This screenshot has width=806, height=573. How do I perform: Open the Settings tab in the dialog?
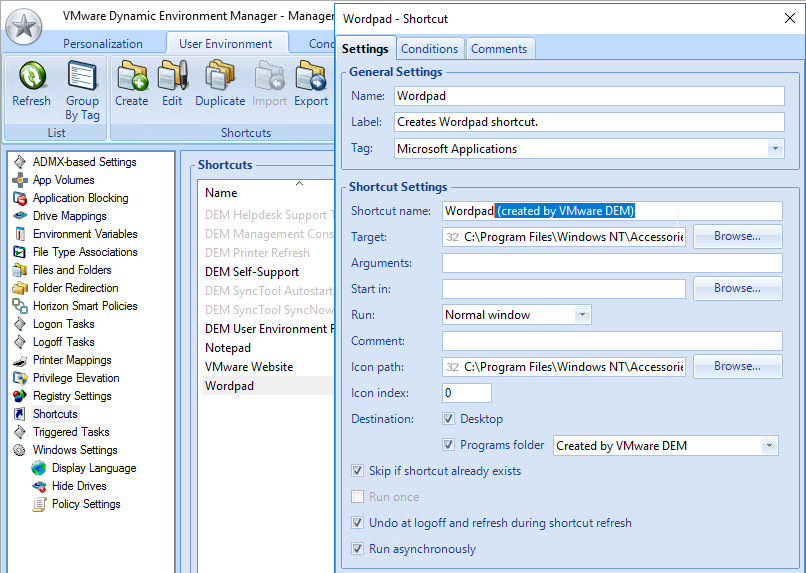point(365,49)
